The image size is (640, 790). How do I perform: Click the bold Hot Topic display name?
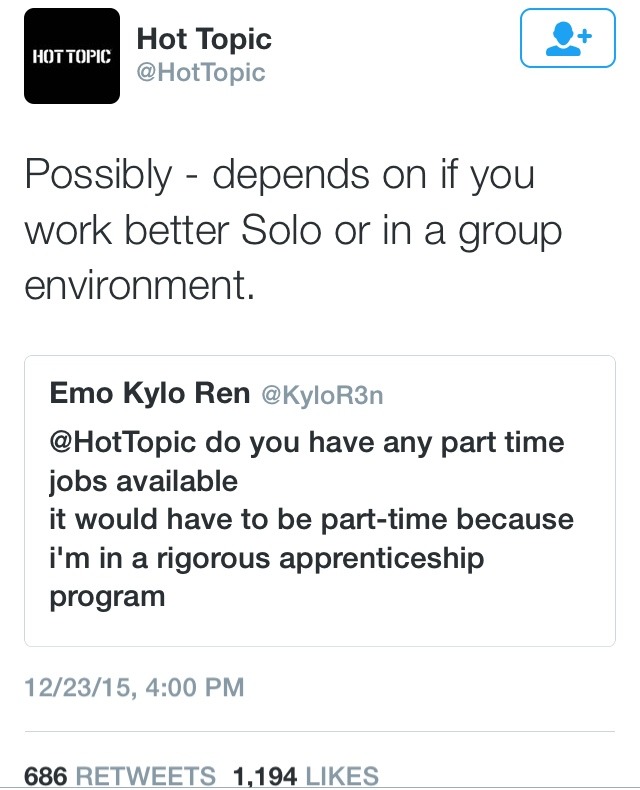click(204, 40)
